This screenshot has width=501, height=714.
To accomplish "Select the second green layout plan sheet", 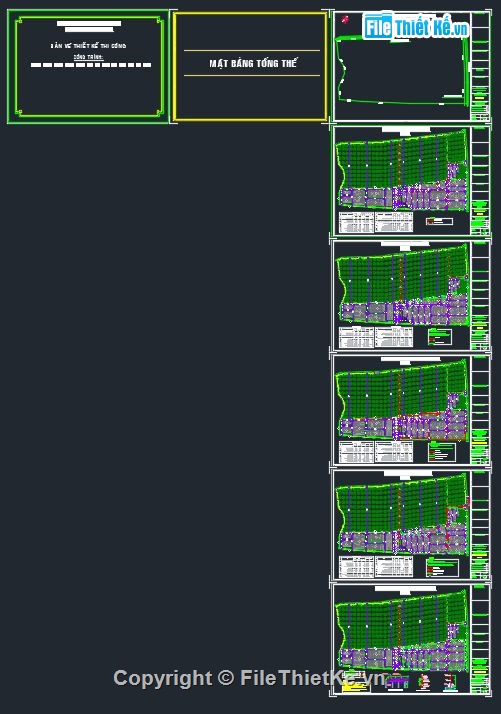I will pos(412,296).
